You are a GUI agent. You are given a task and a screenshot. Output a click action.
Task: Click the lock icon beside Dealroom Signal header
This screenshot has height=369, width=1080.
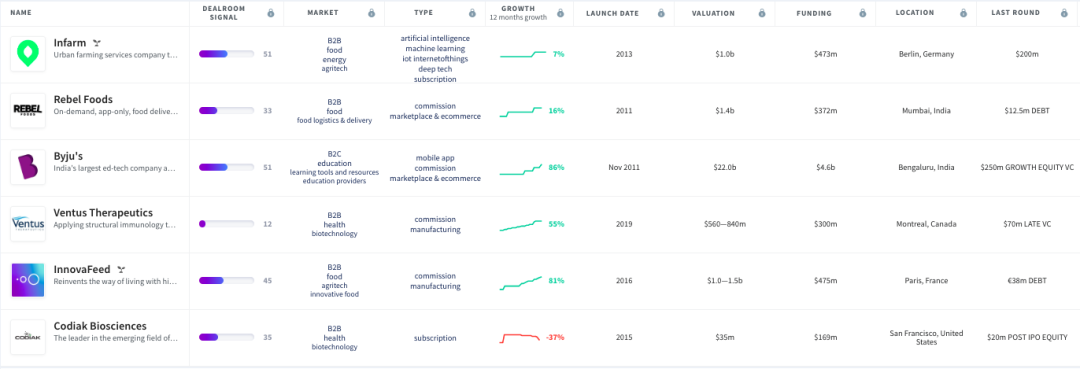[271, 13]
